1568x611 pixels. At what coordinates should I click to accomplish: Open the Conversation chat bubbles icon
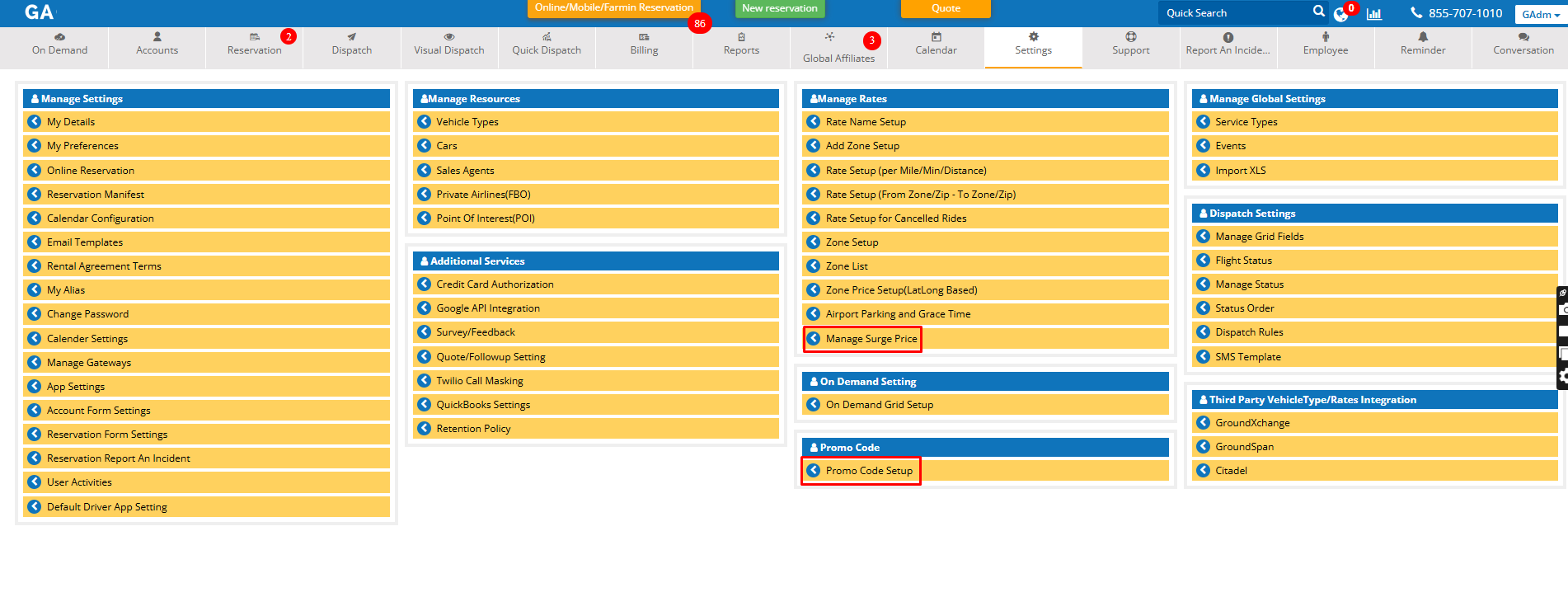tap(1523, 37)
